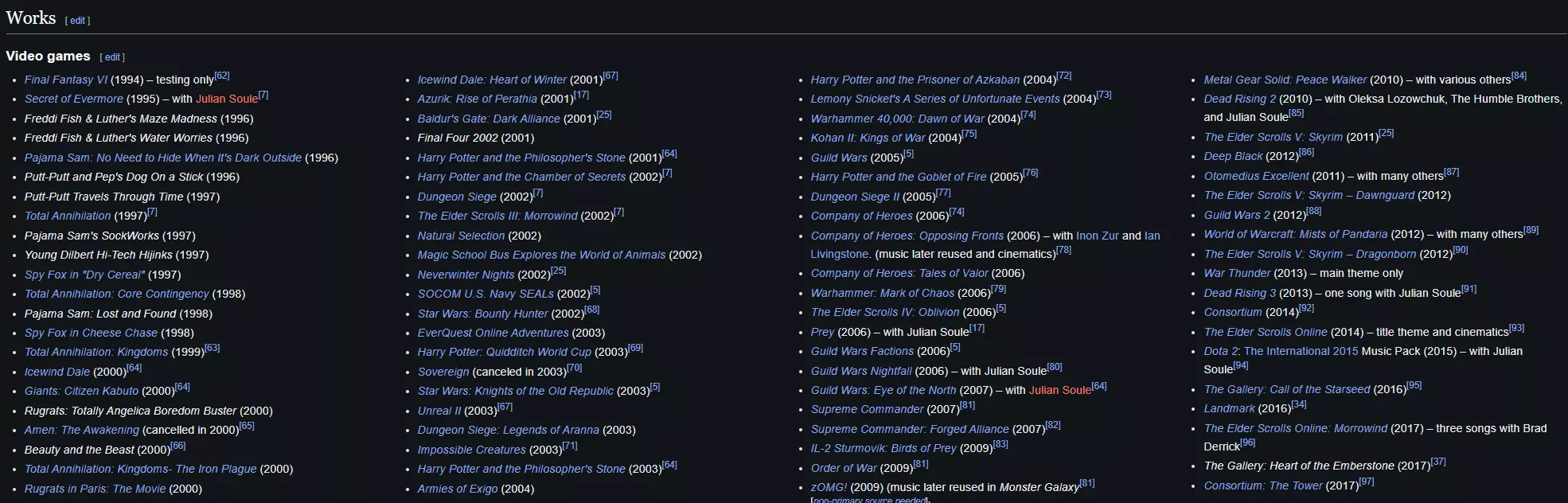Open Harry Potter: Quidditch World Cup link
The height and width of the screenshot is (503, 1568).
(505, 353)
